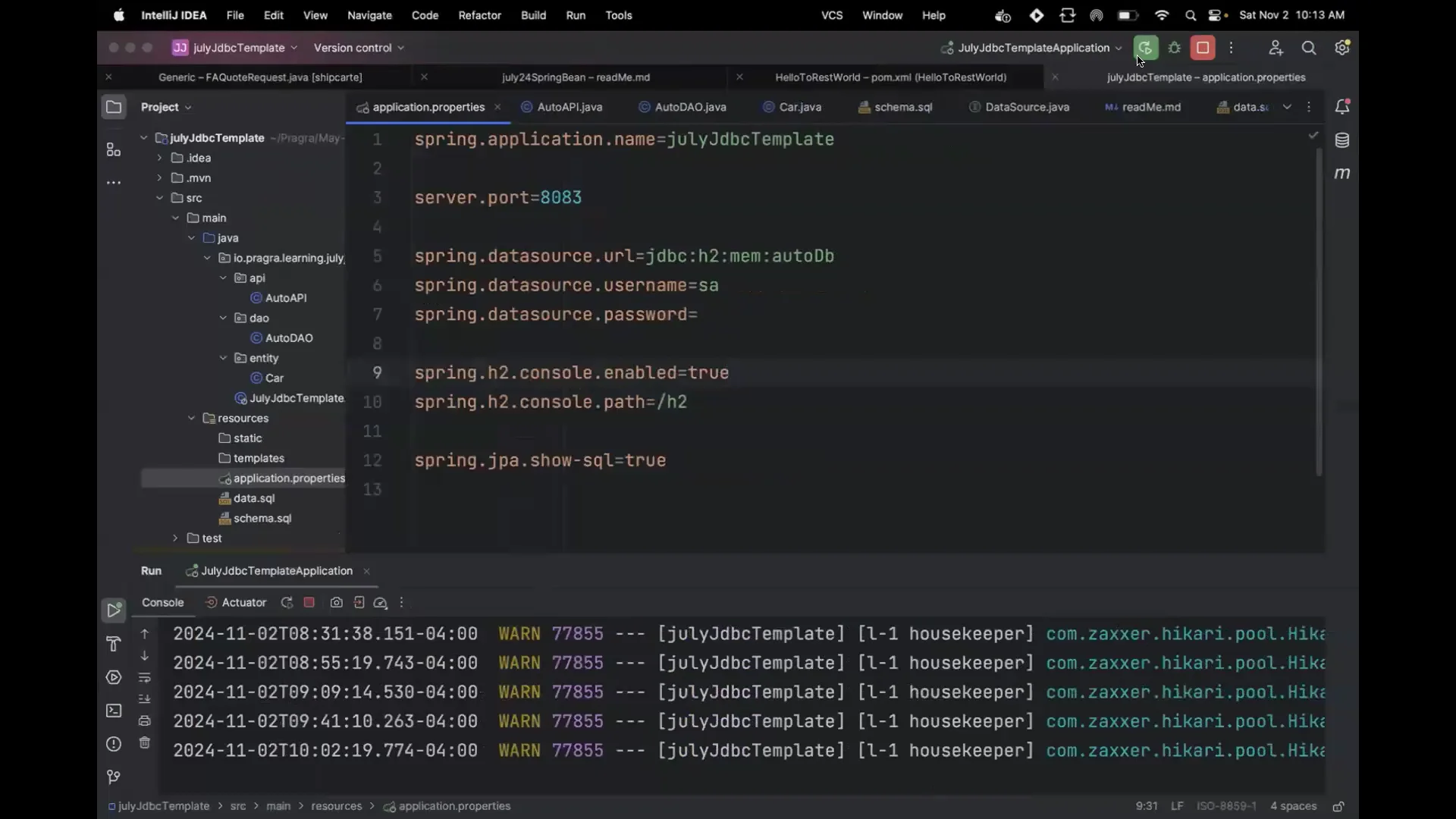This screenshot has width=1456, height=819.
Task: Switch to the schema.sql editor tab
Action: [x=896, y=107]
